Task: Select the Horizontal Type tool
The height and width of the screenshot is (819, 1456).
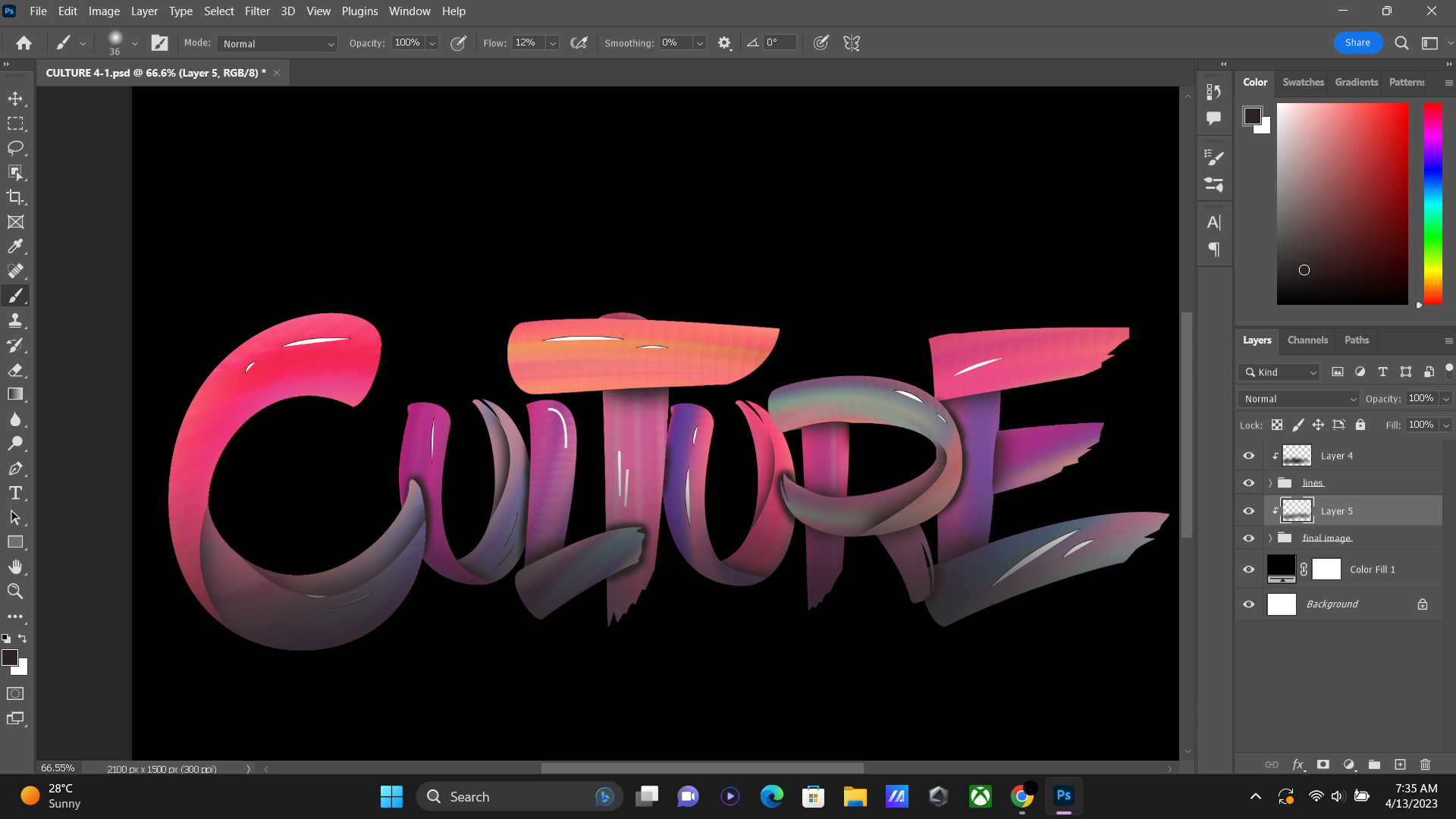Action: pyautogui.click(x=15, y=494)
